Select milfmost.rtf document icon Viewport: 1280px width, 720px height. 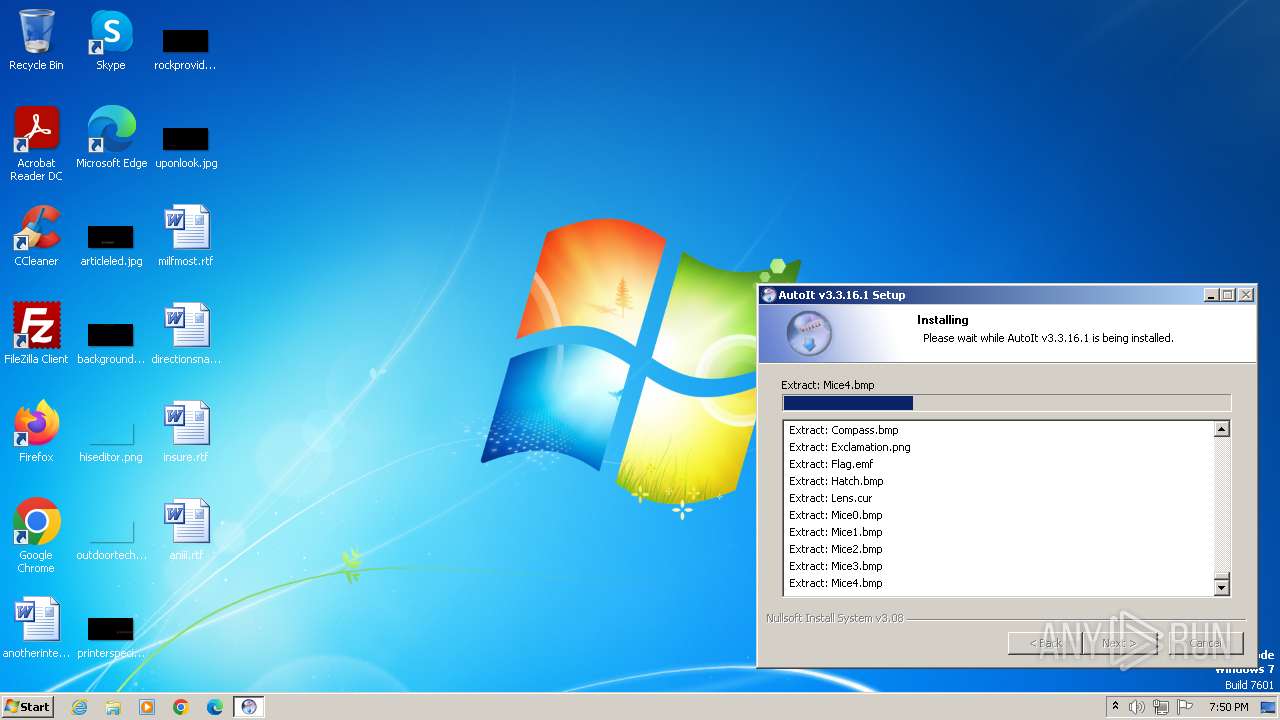(186, 236)
